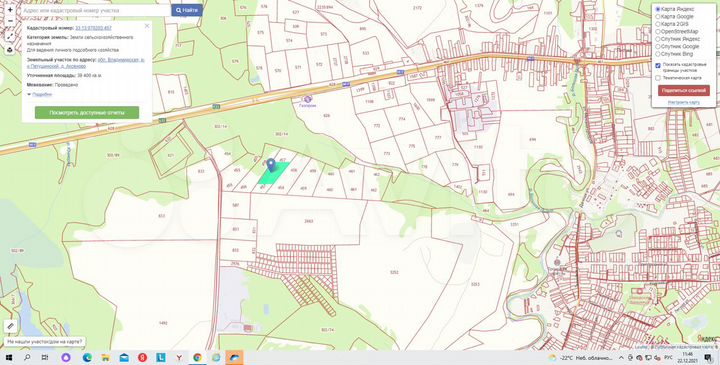
Task: Open taskbar search magnifier
Action: (27, 358)
